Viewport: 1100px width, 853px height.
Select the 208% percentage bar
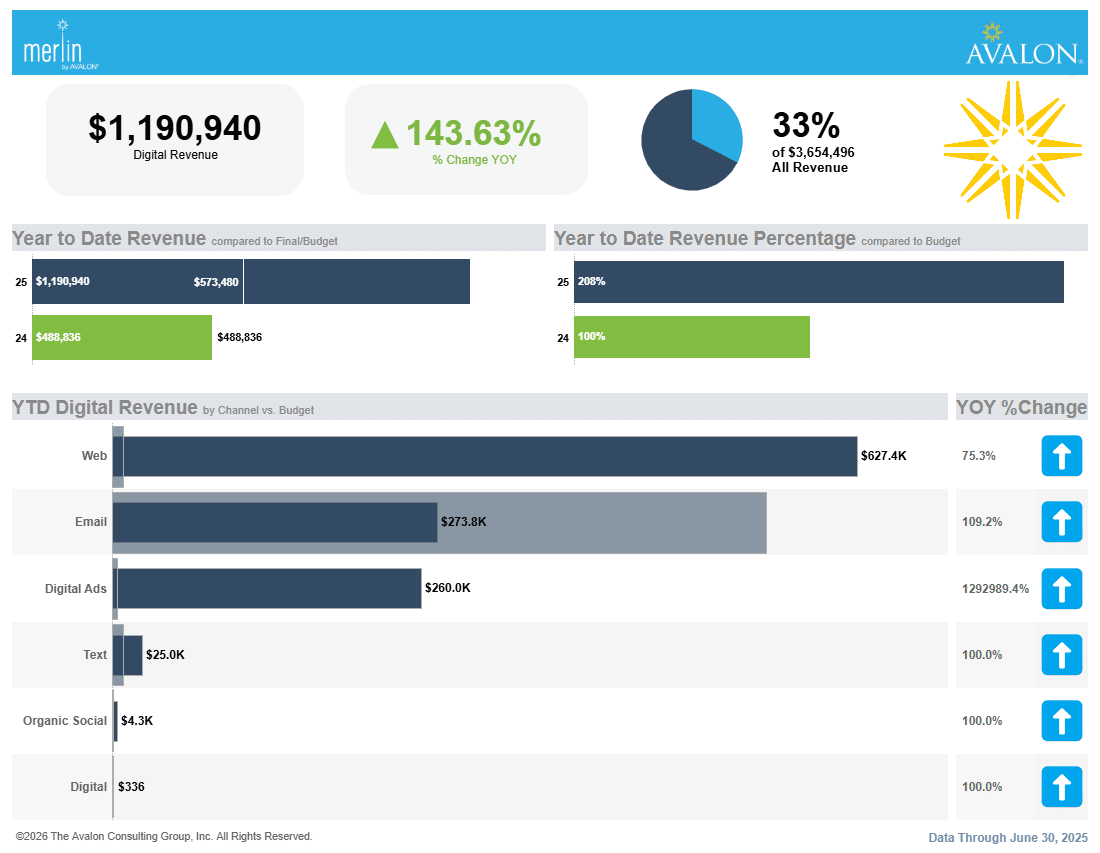point(819,281)
